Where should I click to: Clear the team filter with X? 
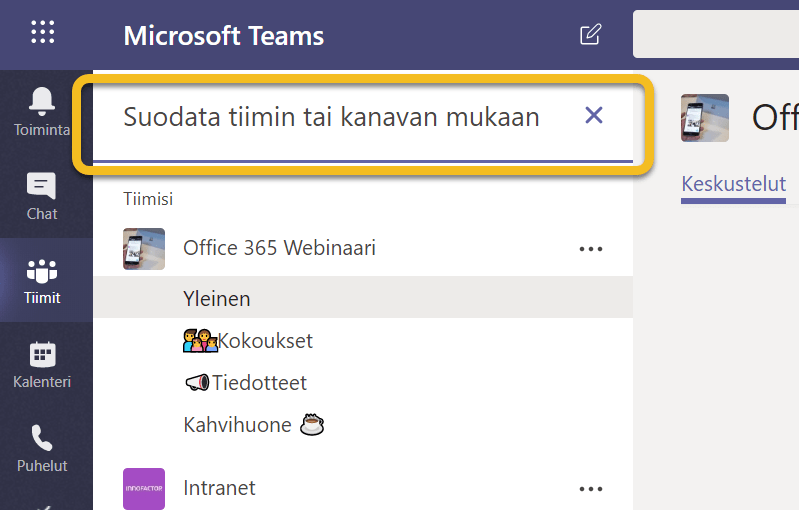click(594, 116)
